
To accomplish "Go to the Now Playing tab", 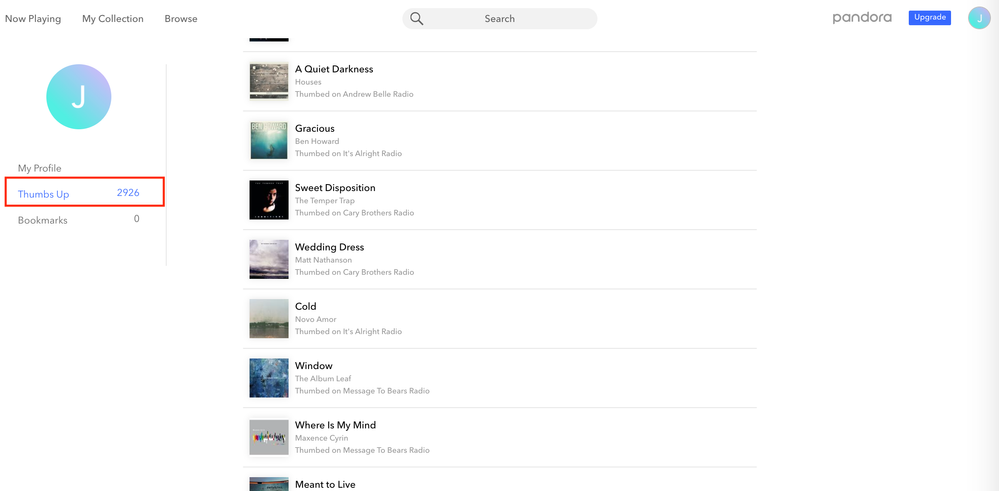I will coord(33,19).
